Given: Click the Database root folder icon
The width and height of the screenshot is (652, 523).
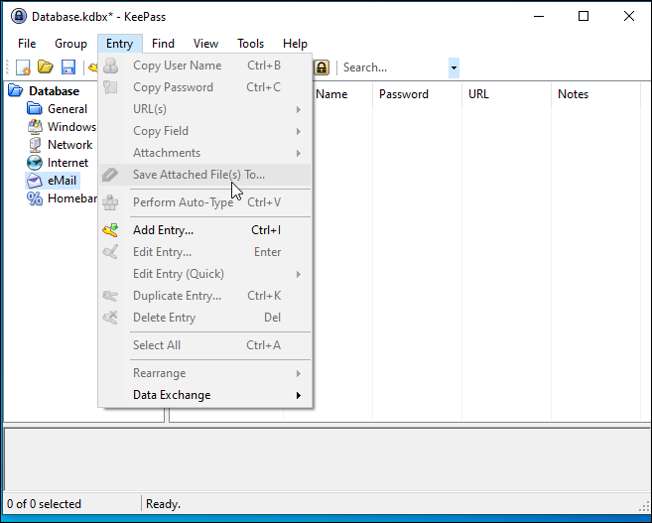Looking at the screenshot, I should (16, 91).
